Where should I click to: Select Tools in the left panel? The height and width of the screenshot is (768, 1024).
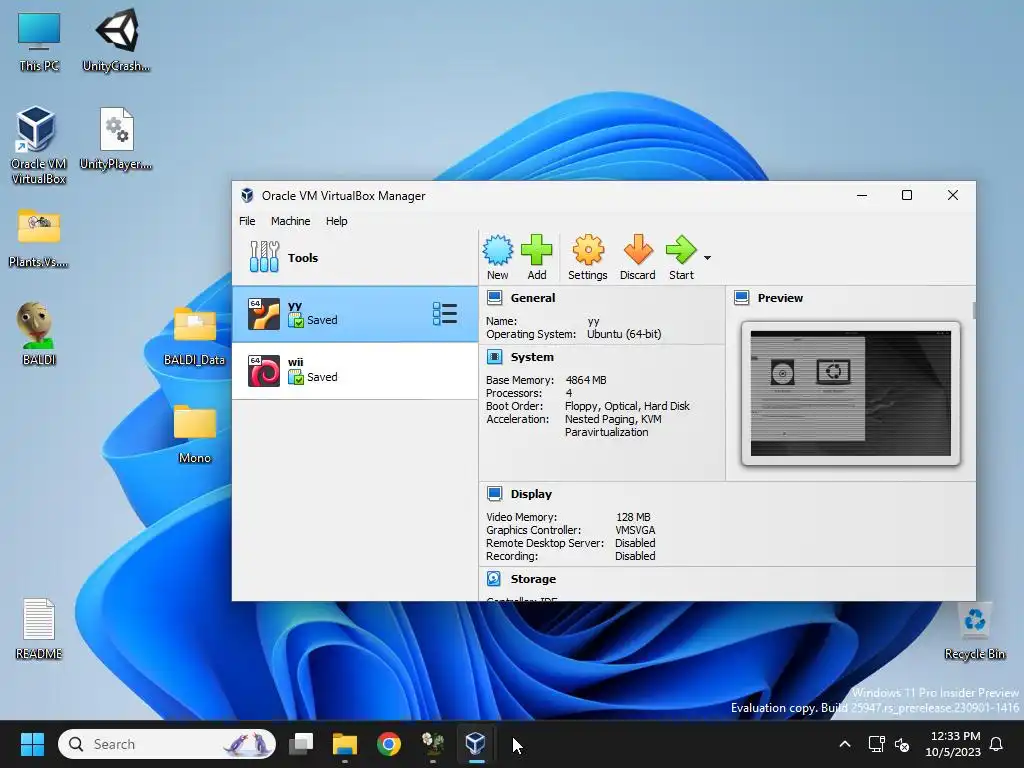[x=355, y=257]
